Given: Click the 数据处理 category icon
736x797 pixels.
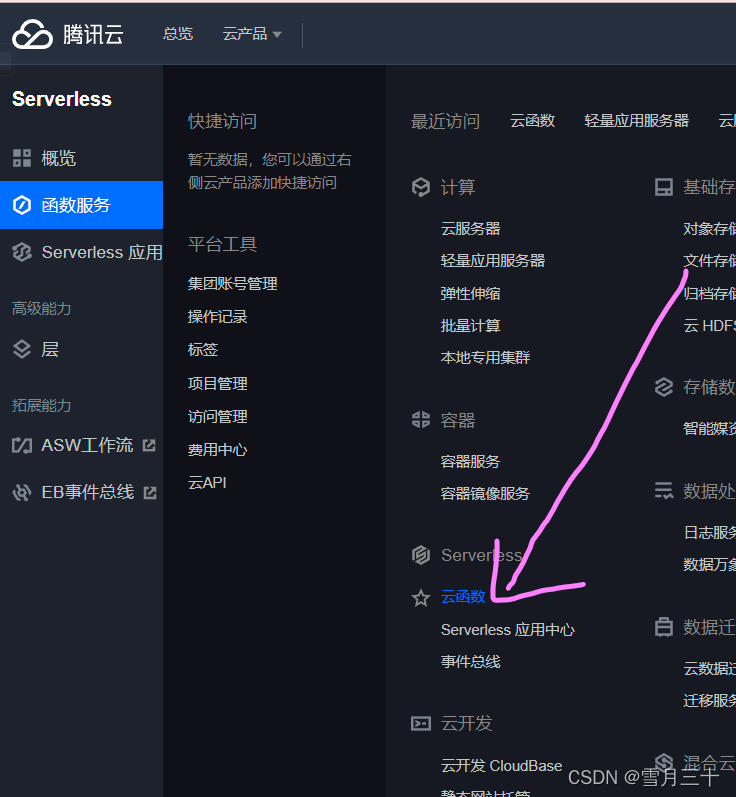Looking at the screenshot, I should [664, 491].
